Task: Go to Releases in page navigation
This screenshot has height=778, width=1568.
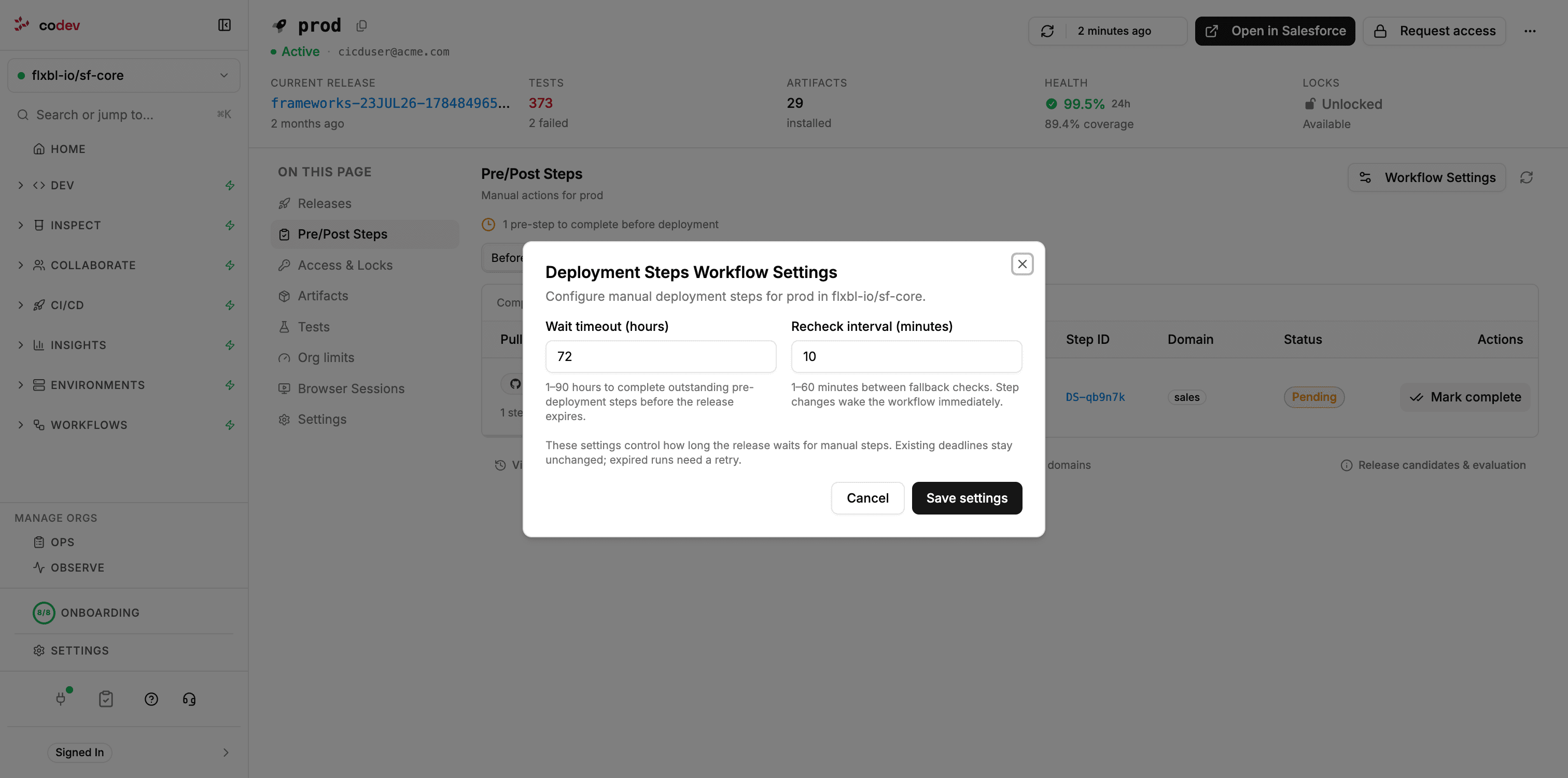Action: 365,203
